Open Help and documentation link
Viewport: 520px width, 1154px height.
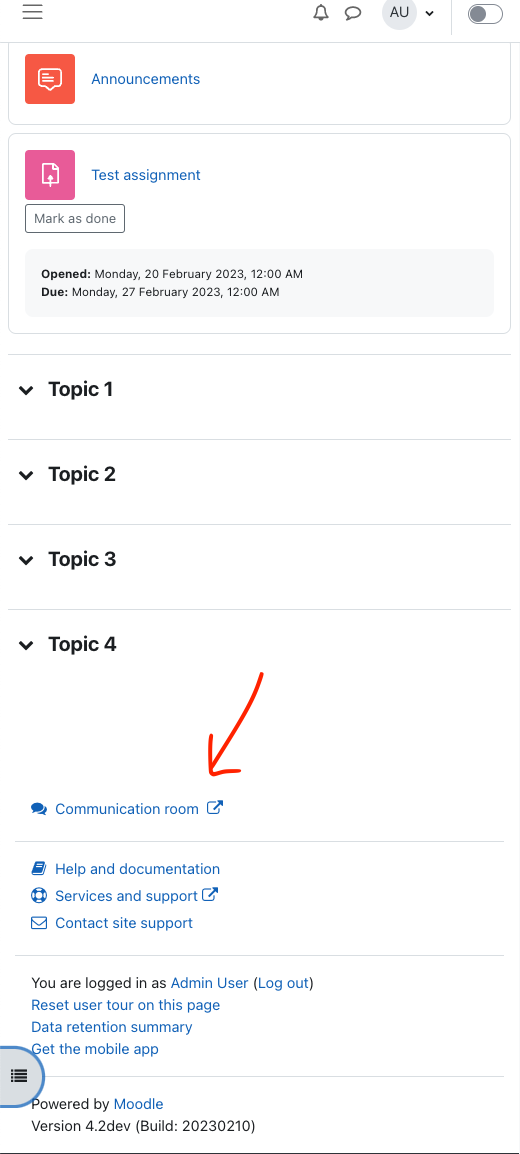click(x=138, y=869)
